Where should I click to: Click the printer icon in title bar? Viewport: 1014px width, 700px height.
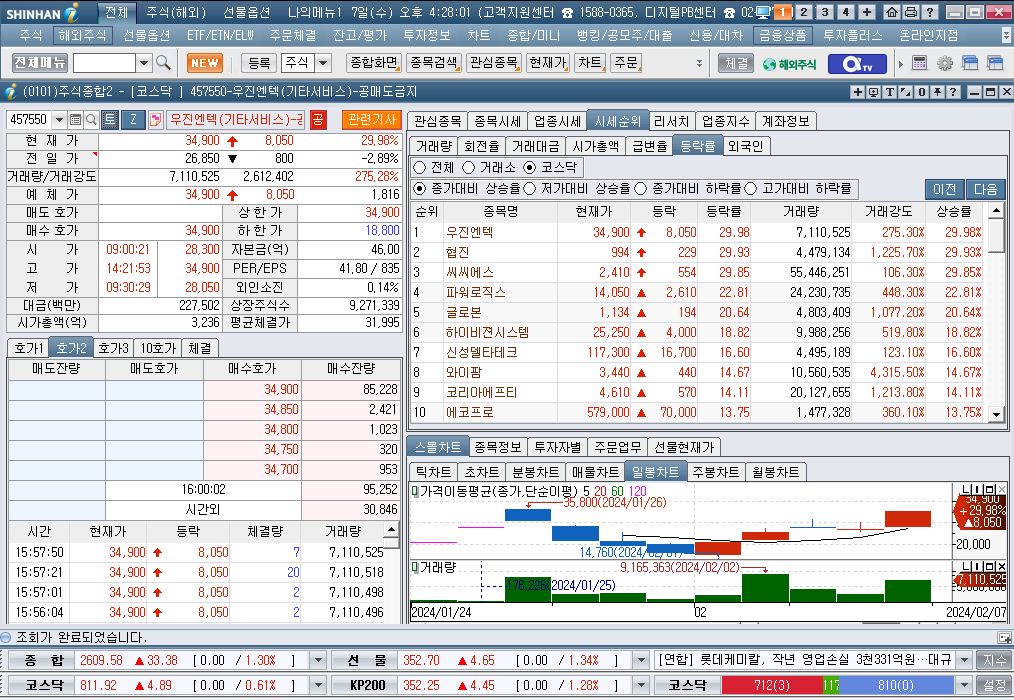click(911, 12)
